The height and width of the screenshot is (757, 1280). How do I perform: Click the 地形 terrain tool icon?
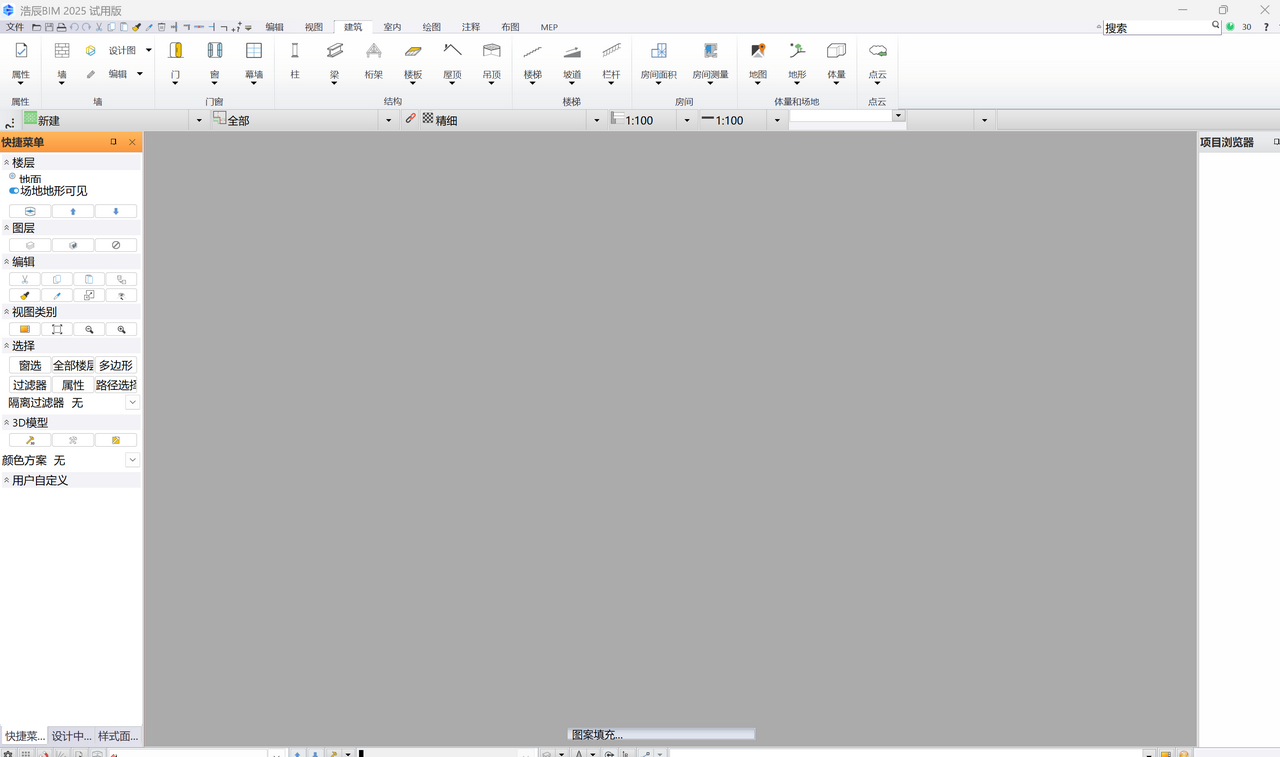tap(797, 51)
